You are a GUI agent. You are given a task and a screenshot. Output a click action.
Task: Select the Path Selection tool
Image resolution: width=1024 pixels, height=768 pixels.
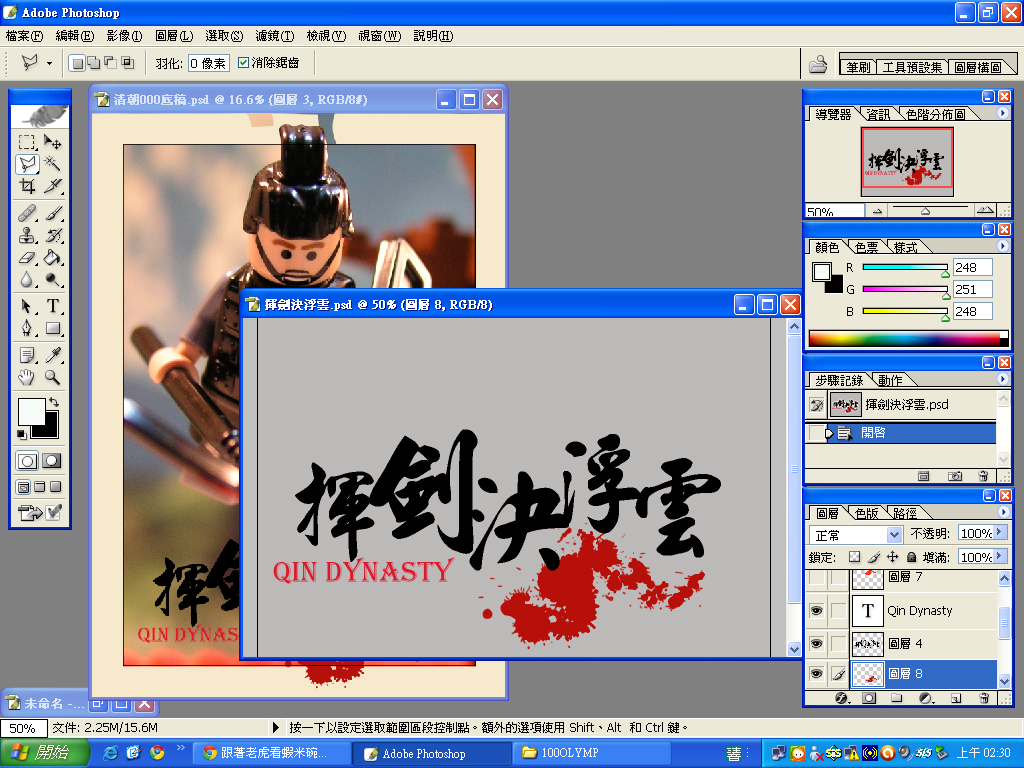point(27,306)
